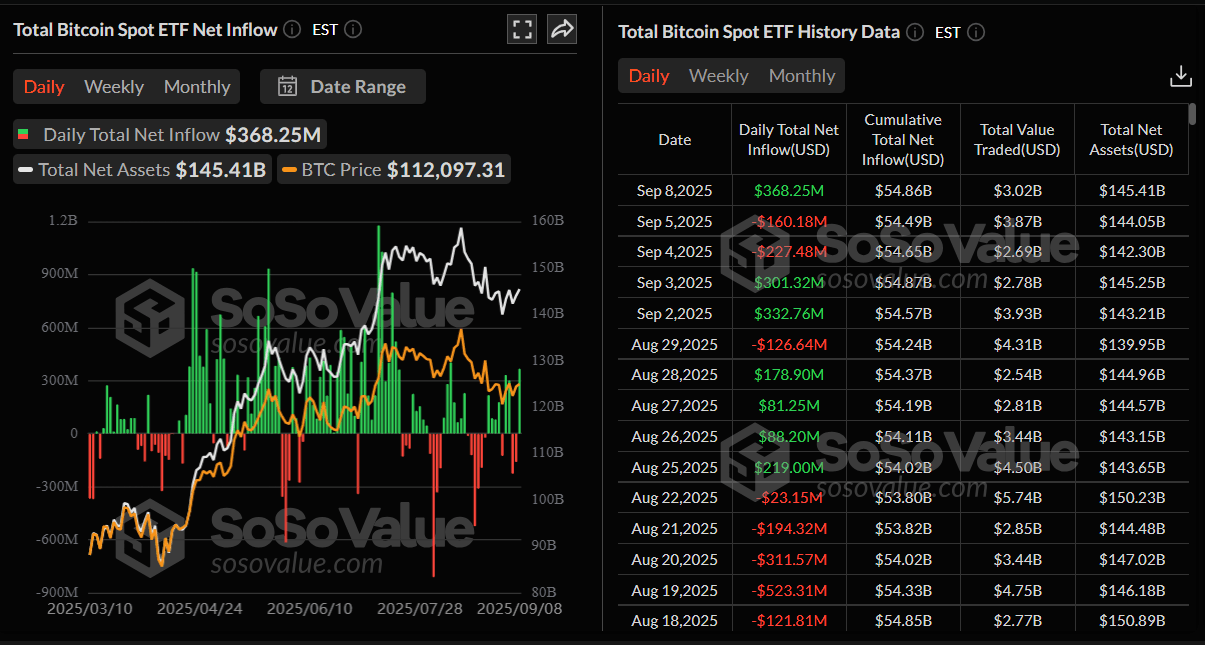Click the Sep 8,2025 date row
The width and height of the screenshot is (1205, 645).
coord(674,190)
